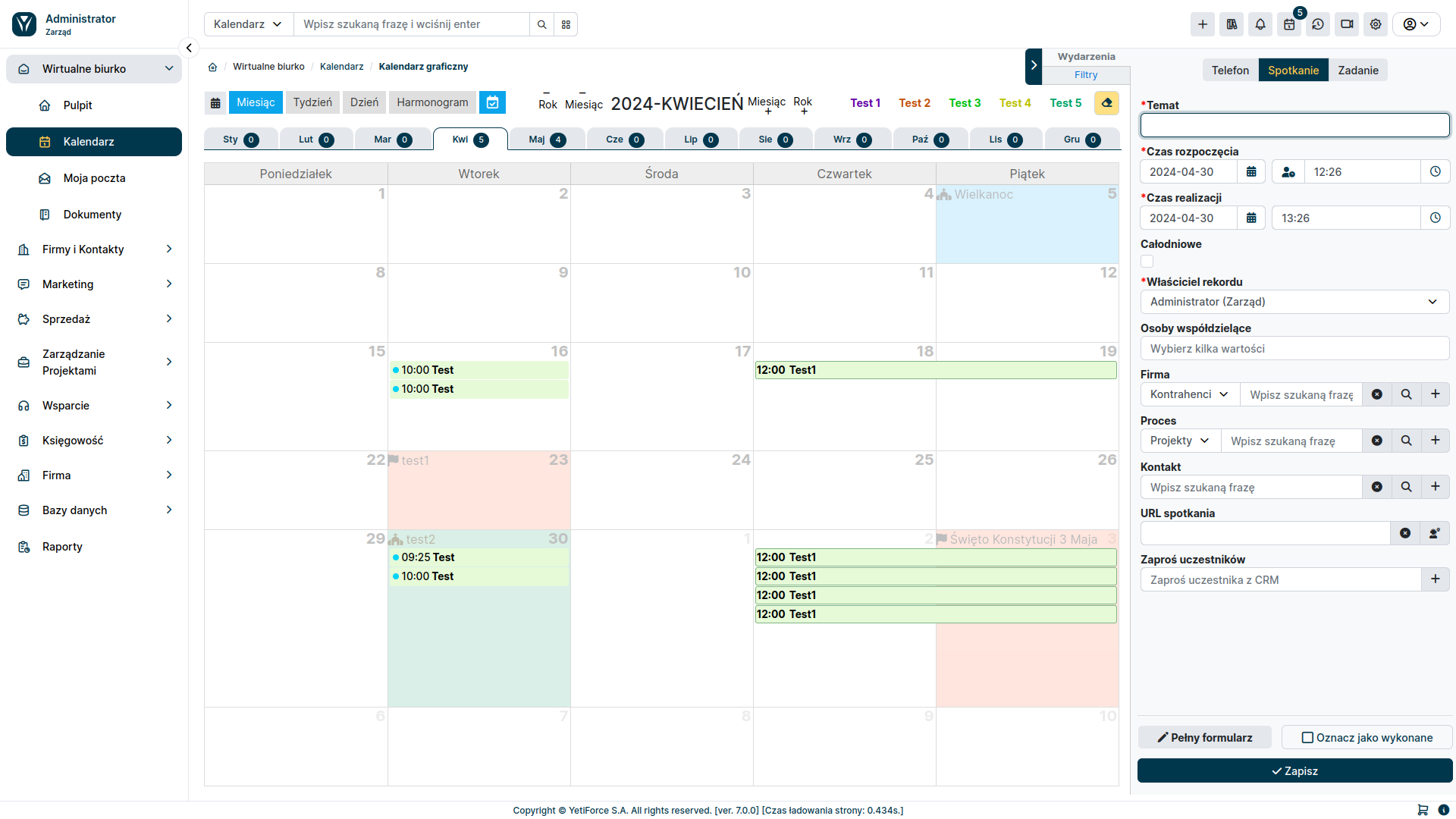Image resolution: width=1456 pixels, height=819 pixels.
Task: Expand the Marketing menu
Action: (x=94, y=284)
